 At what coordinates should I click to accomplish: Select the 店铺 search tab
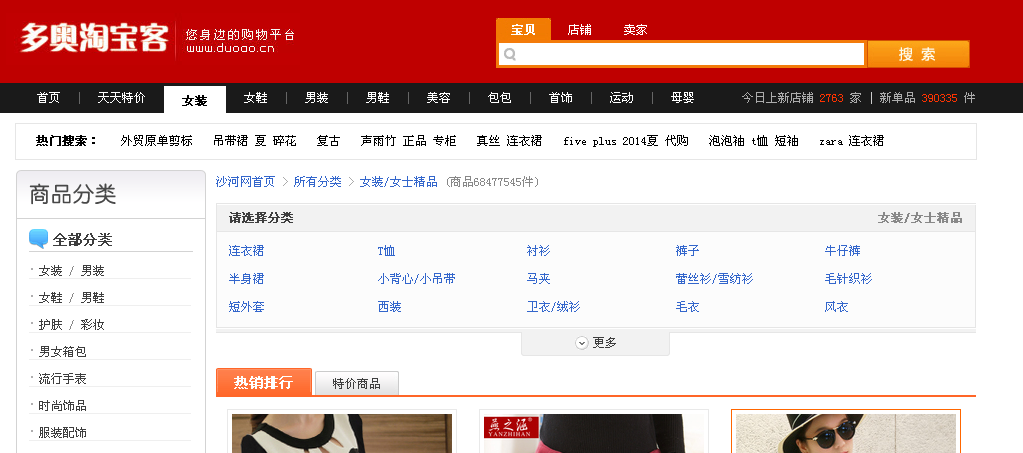pos(579,30)
